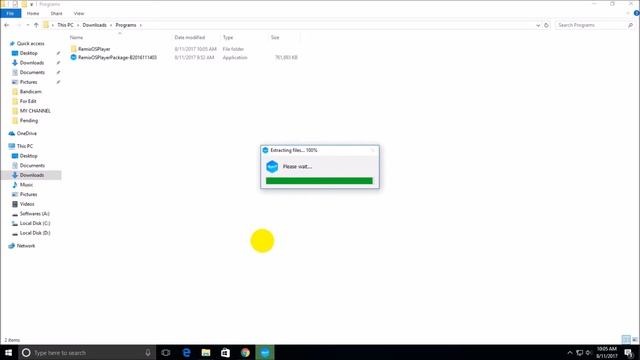Select This PC in navigation pane

(x=25, y=146)
